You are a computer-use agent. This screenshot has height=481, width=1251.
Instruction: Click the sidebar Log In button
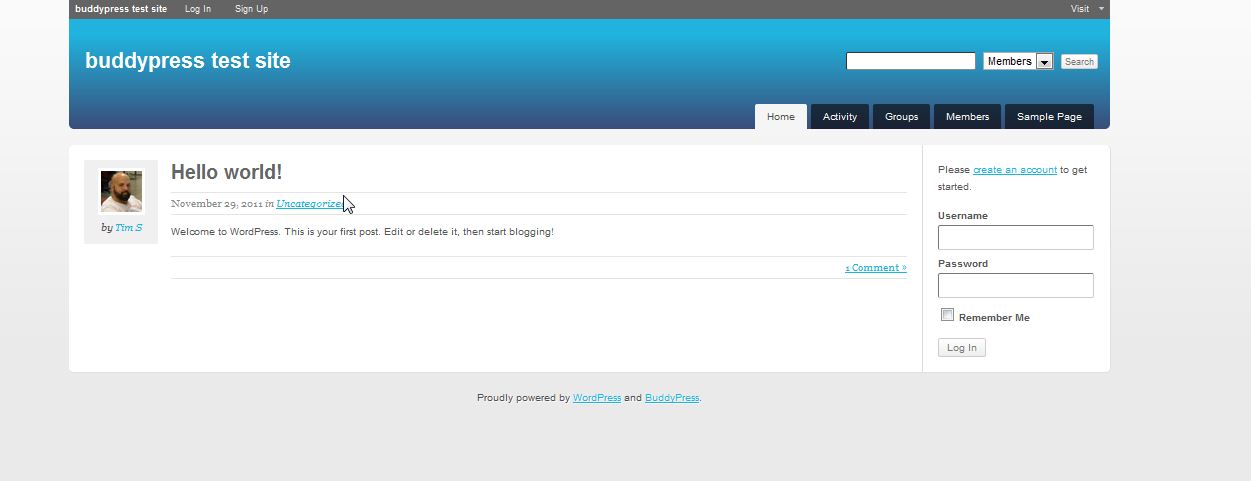tap(962, 348)
